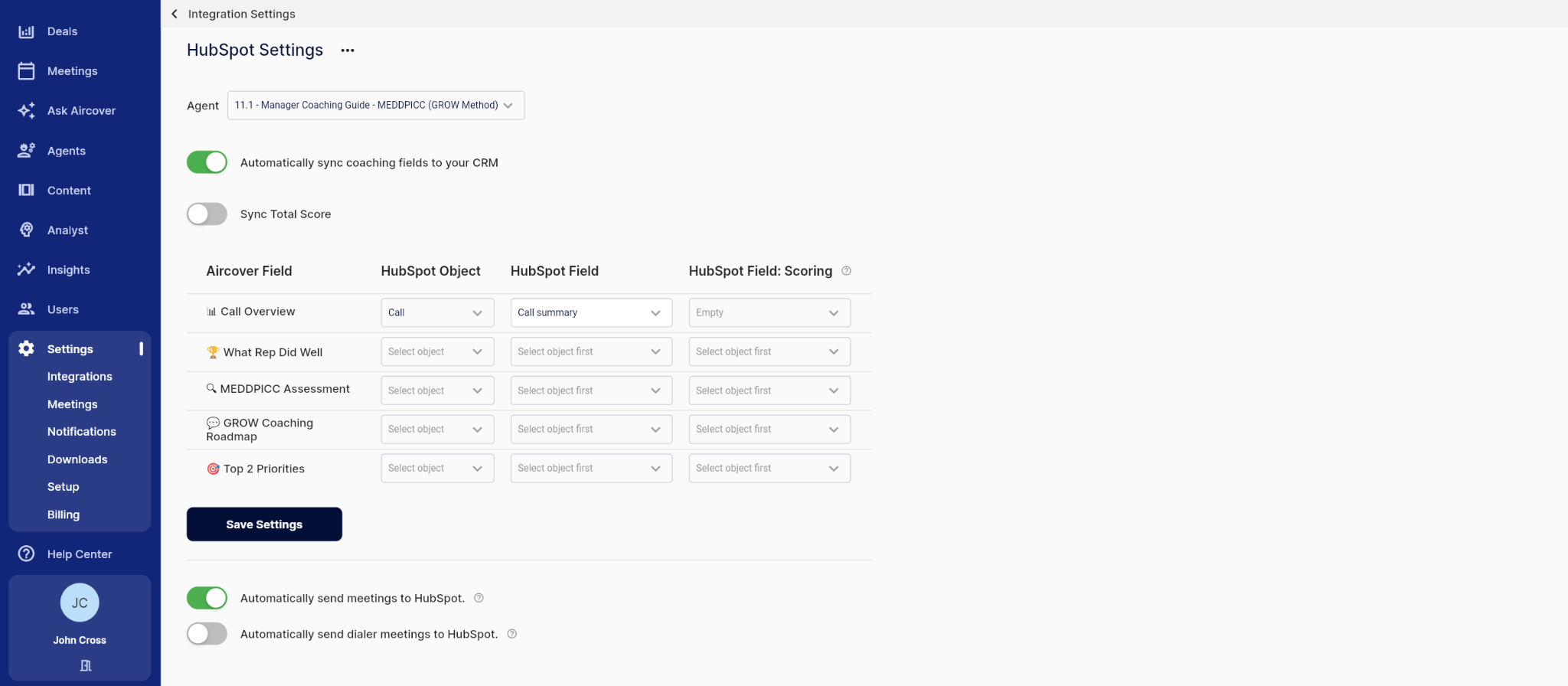Click the HubSpot Field column heading
The height and width of the screenshot is (686, 1568).
pyautogui.click(x=554, y=271)
